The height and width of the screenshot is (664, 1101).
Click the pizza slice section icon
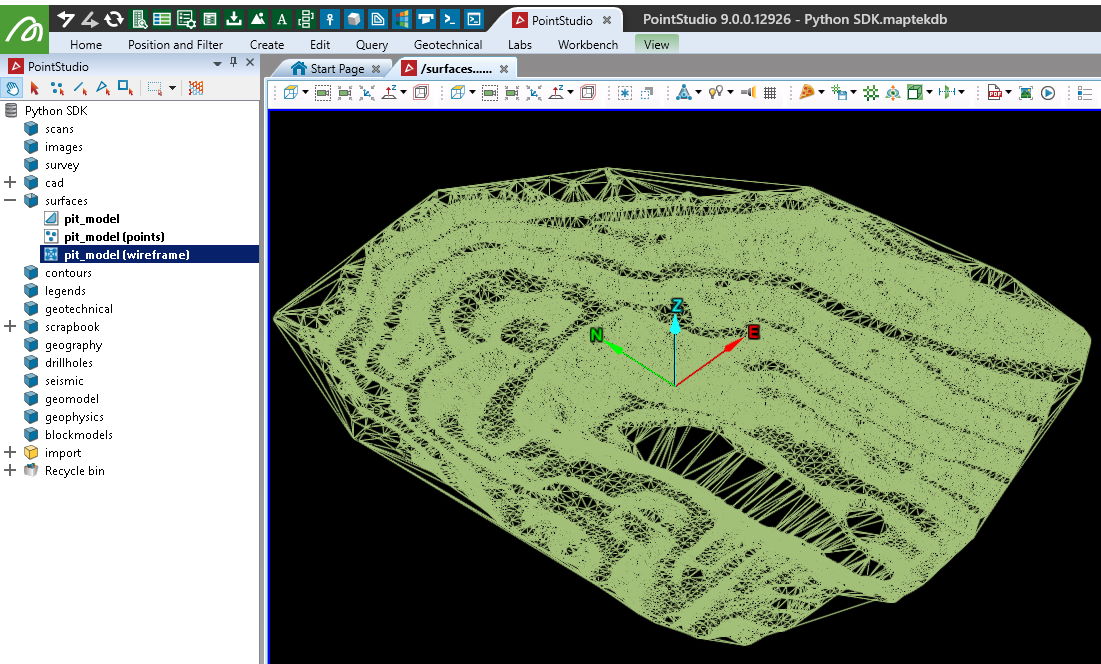[x=806, y=93]
